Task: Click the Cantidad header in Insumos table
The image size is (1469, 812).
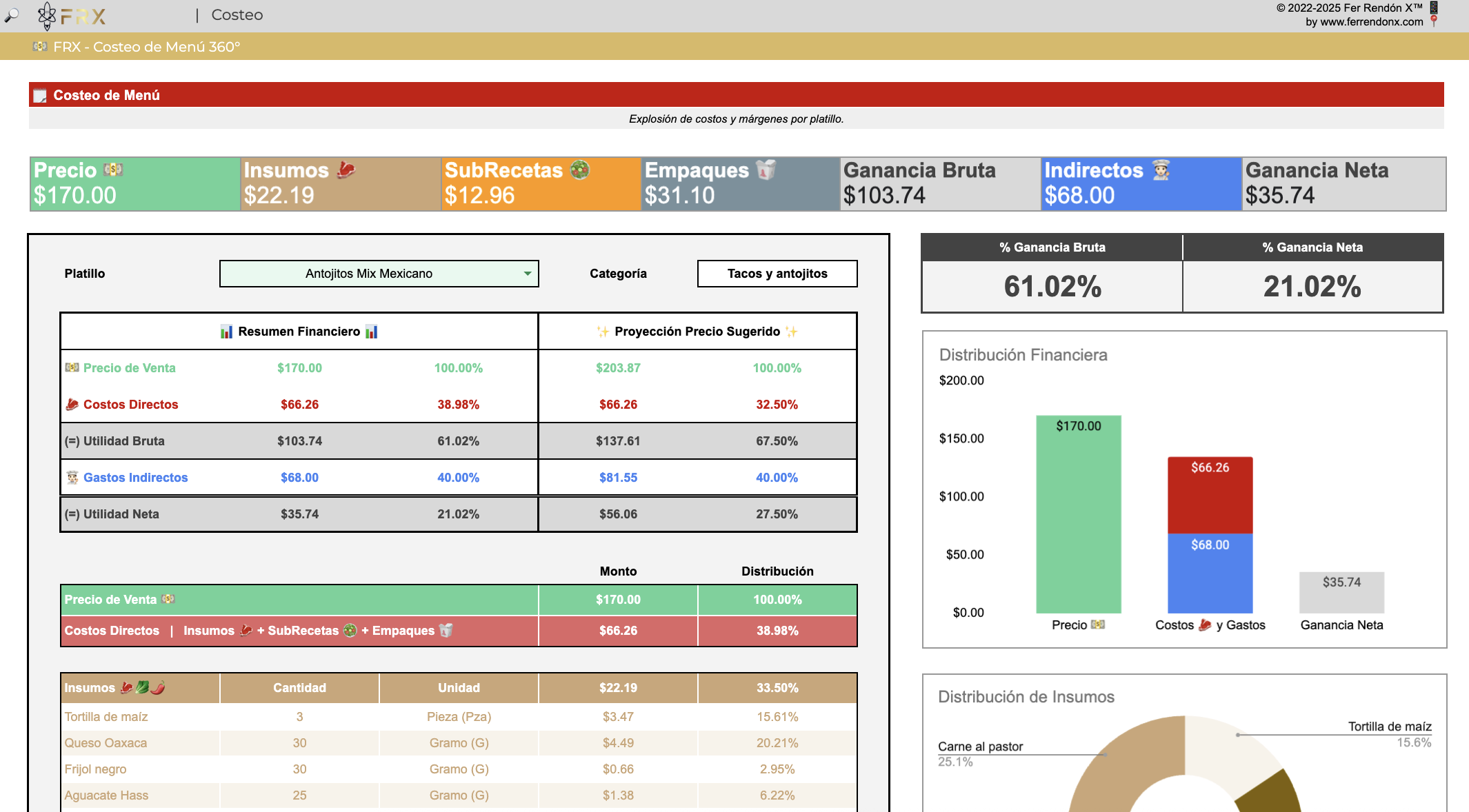Action: (299, 687)
